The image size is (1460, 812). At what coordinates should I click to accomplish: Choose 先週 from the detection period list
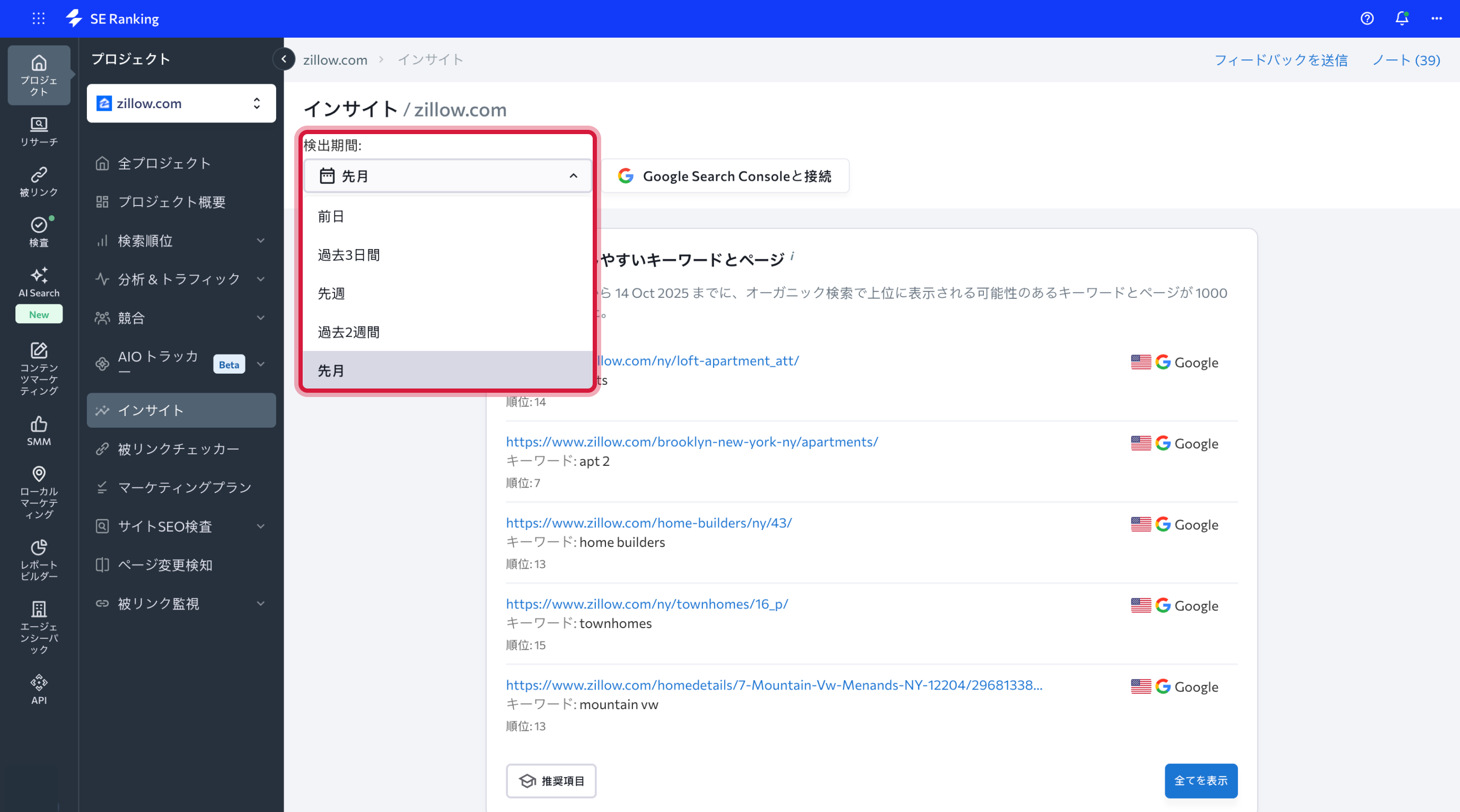click(331, 293)
